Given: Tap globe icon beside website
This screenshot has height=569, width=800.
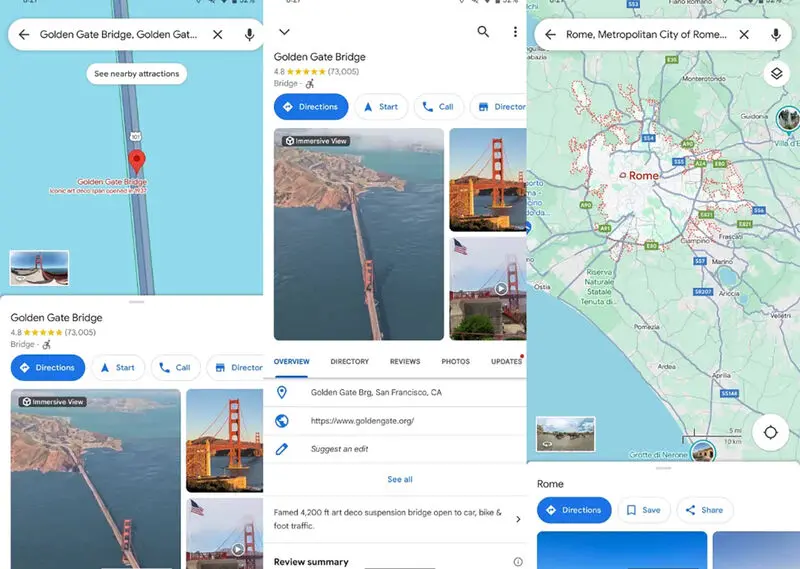Looking at the screenshot, I should click(x=282, y=421).
